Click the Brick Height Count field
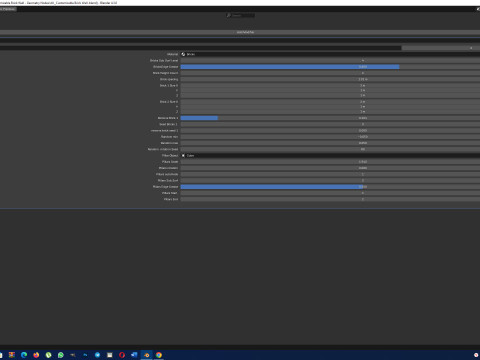The height and width of the screenshot is (360, 480). click(x=330, y=73)
